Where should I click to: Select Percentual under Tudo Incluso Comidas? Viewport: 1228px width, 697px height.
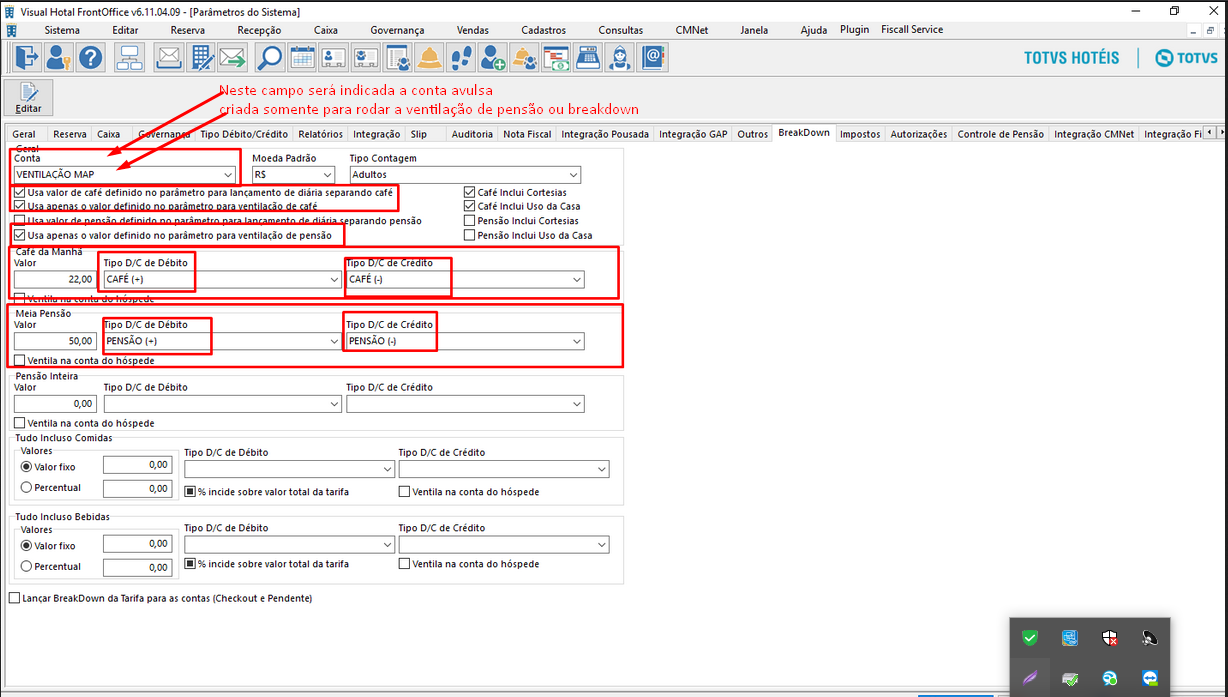click(26, 487)
